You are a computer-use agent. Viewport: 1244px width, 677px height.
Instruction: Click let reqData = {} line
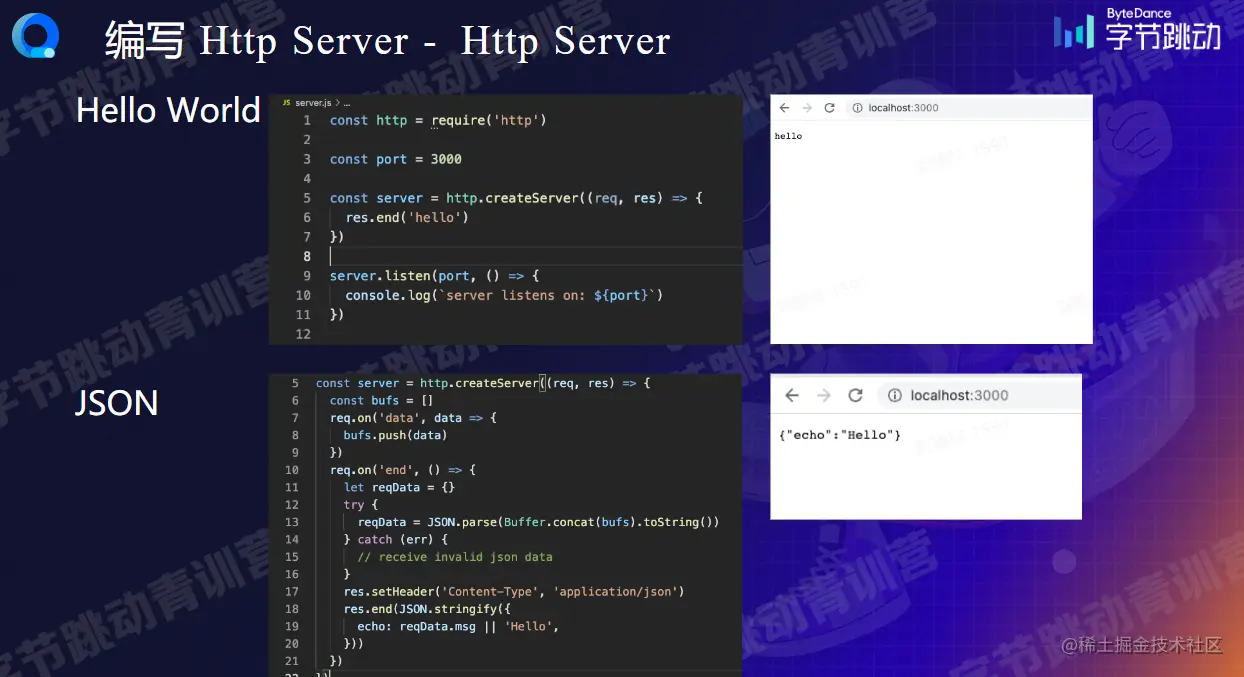click(x=399, y=487)
